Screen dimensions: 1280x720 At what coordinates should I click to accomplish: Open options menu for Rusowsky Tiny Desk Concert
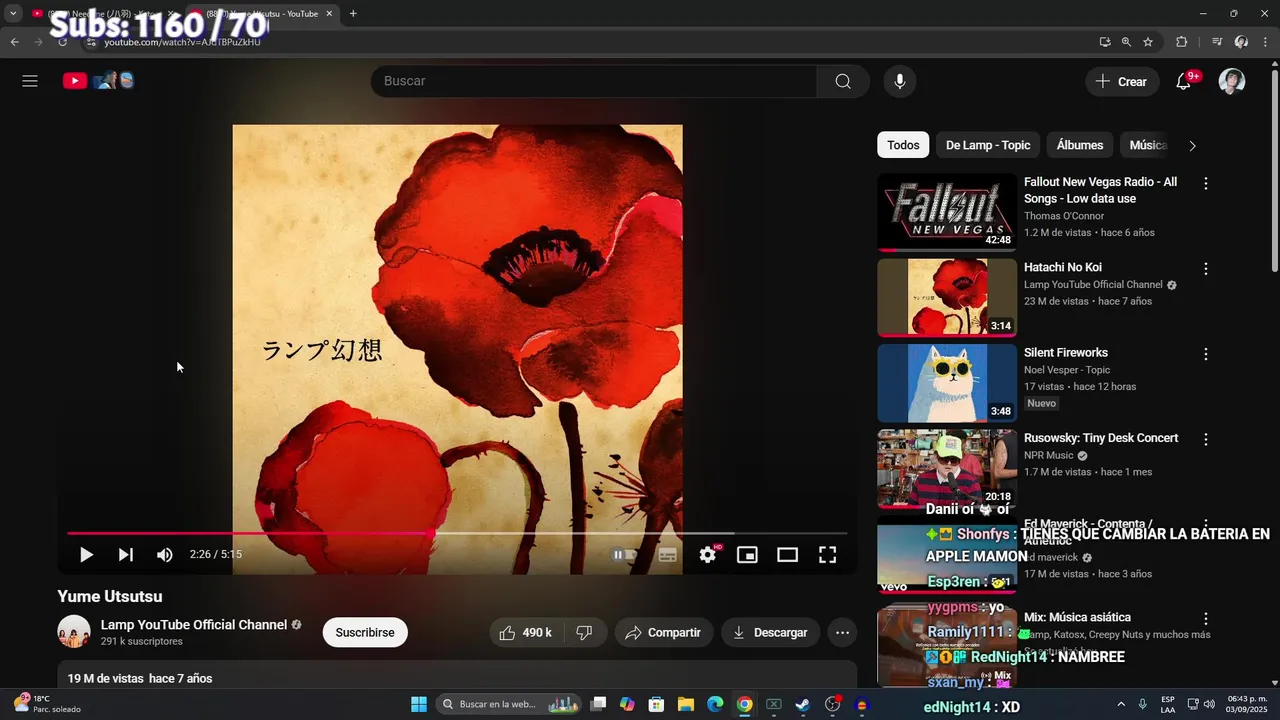pyautogui.click(x=1206, y=439)
